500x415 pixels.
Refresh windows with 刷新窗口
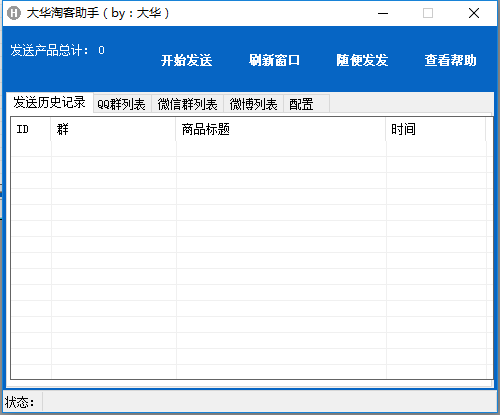(x=274, y=60)
